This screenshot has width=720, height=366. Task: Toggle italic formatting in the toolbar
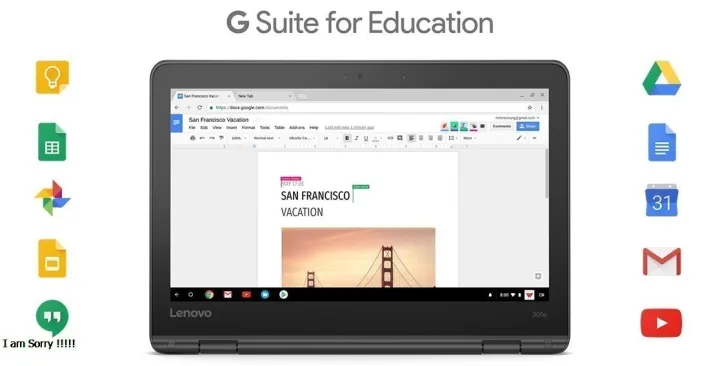356,138
